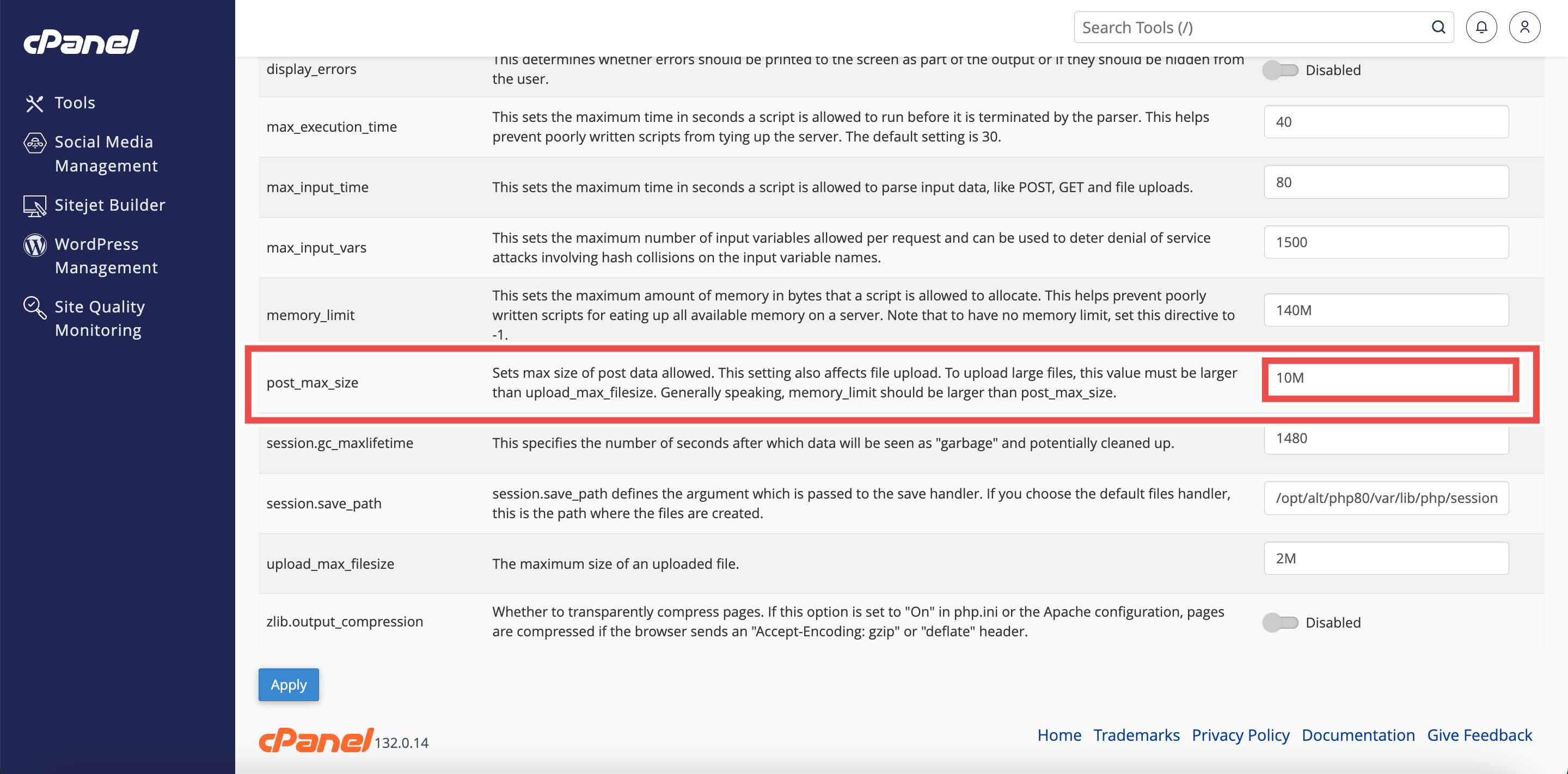Click the post_max_size value field

(x=1389, y=378)
